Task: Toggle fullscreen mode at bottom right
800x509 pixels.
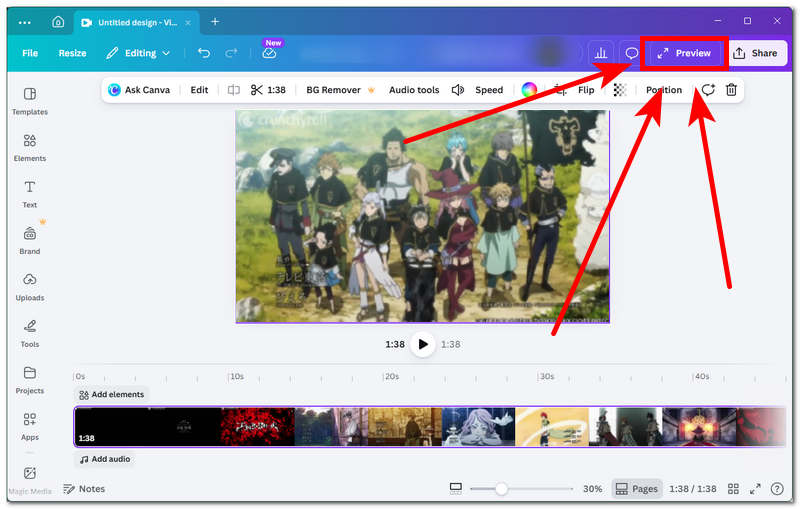Action: coord(755,489)
